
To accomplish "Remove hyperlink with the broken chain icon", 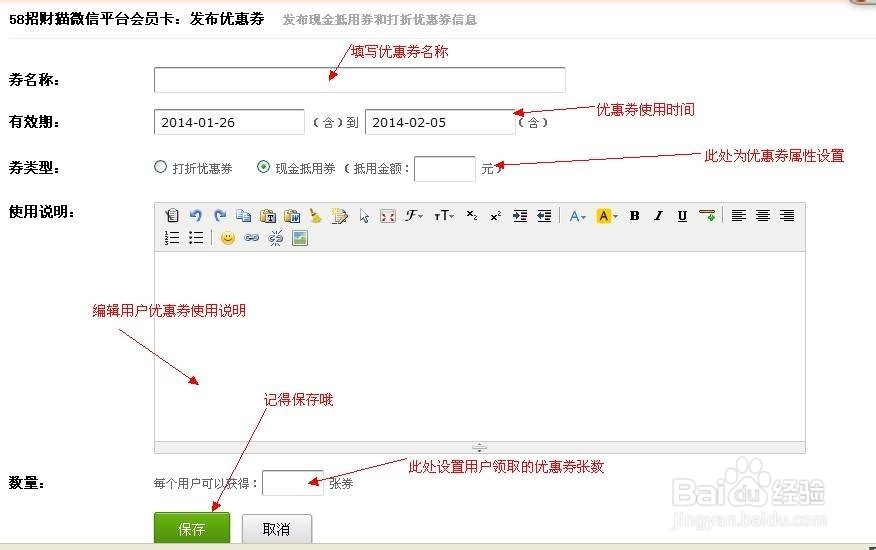I will tap(275, 238).
